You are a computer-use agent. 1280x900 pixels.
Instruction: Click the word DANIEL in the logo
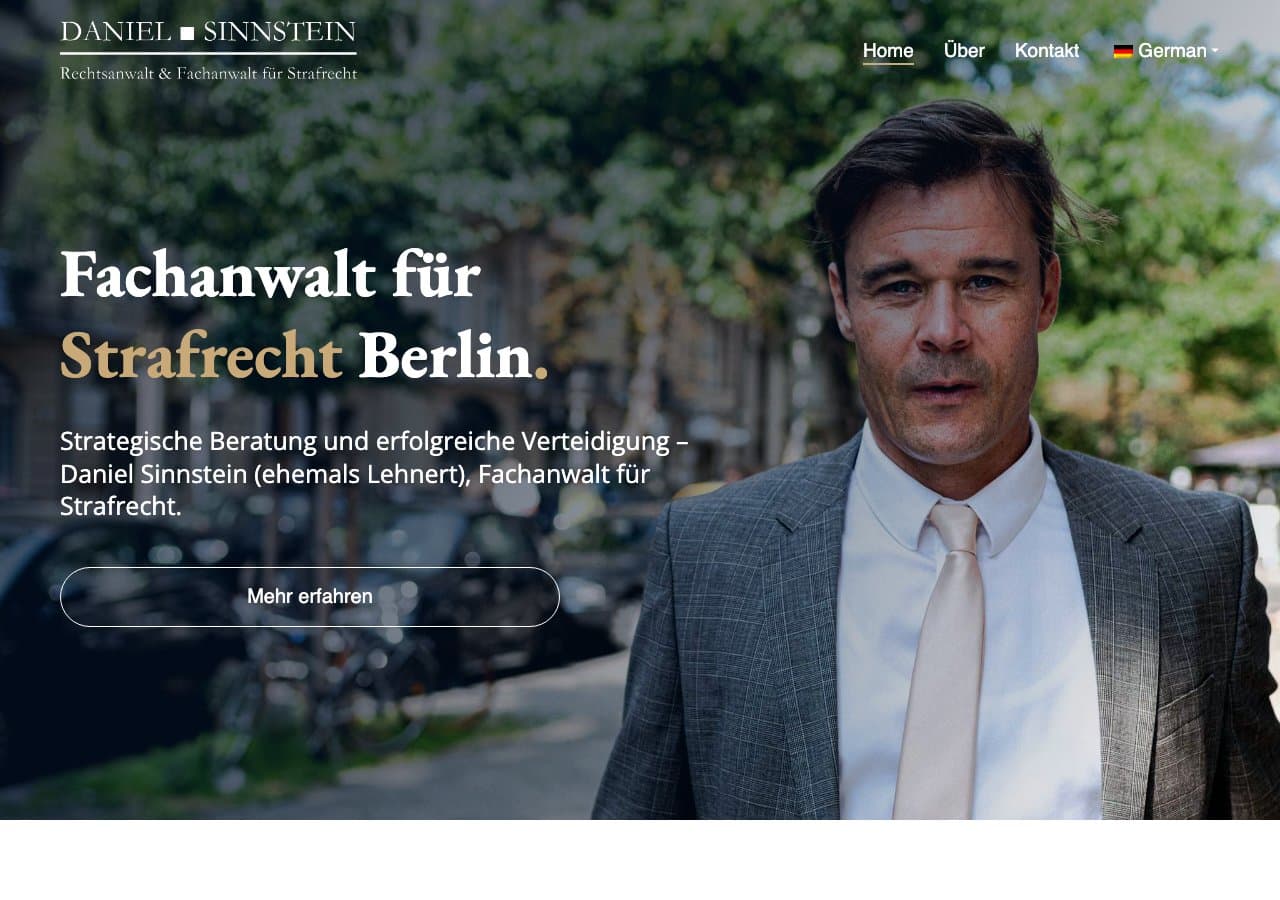(x=116, y=32)
